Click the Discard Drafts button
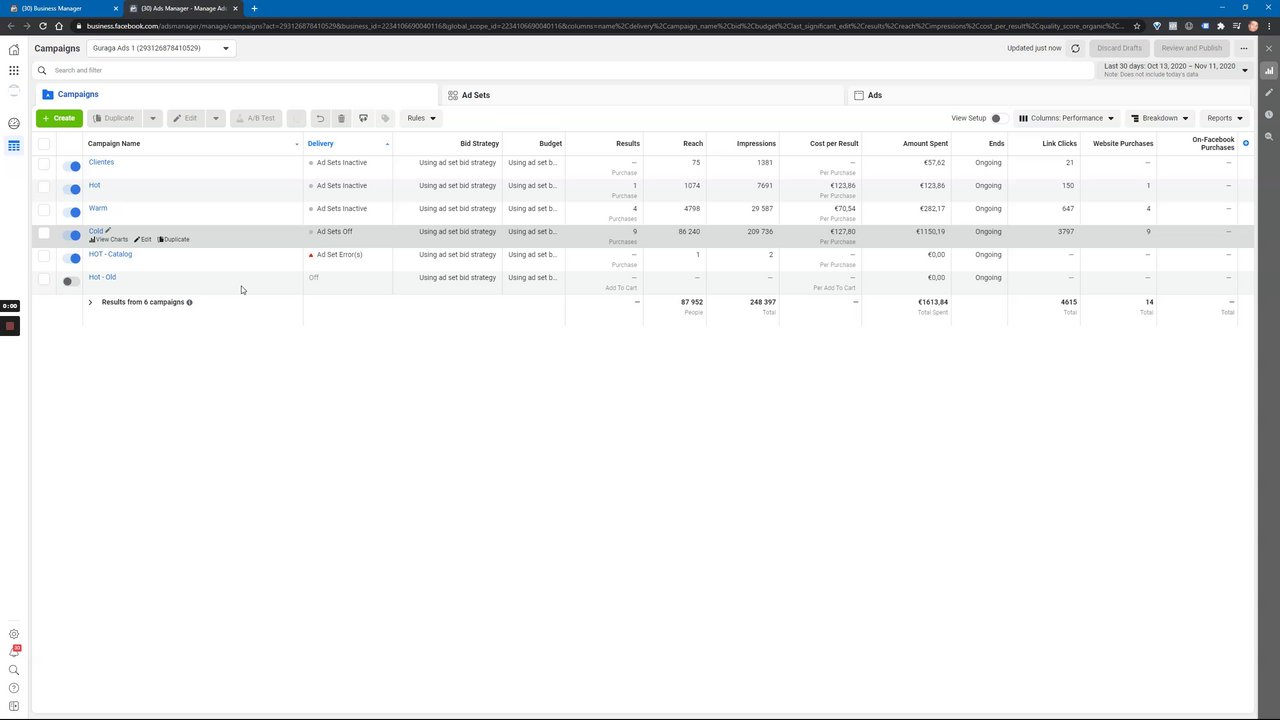1280x720 pixels. point(1119,48)
